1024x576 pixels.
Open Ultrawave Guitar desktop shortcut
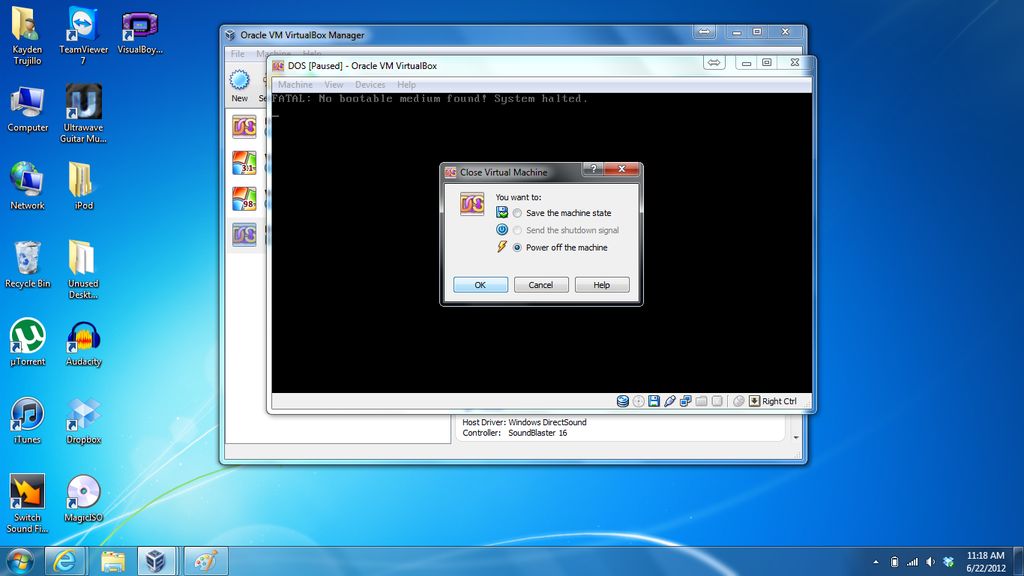pos(83,114)
